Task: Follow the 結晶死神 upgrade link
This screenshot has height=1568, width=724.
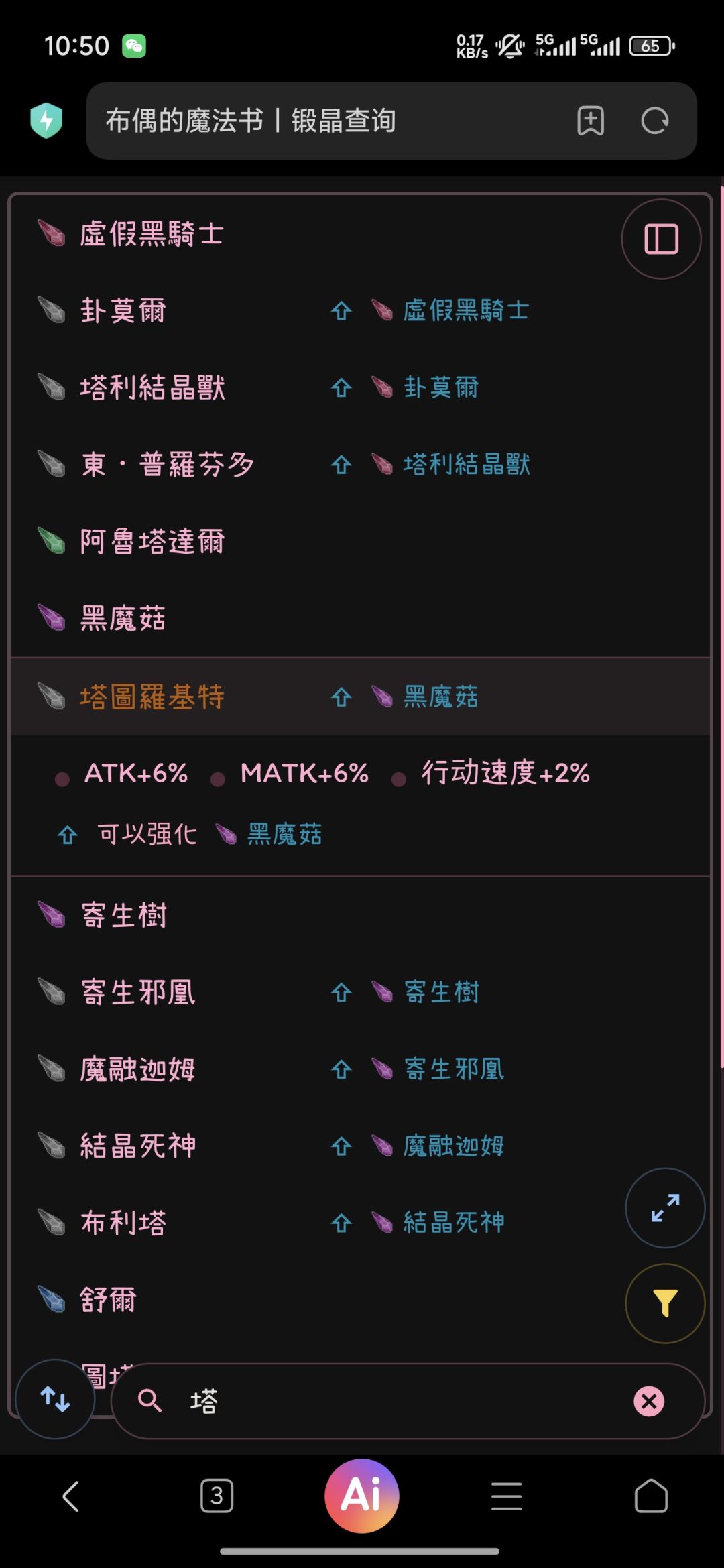Action: 454,1223
